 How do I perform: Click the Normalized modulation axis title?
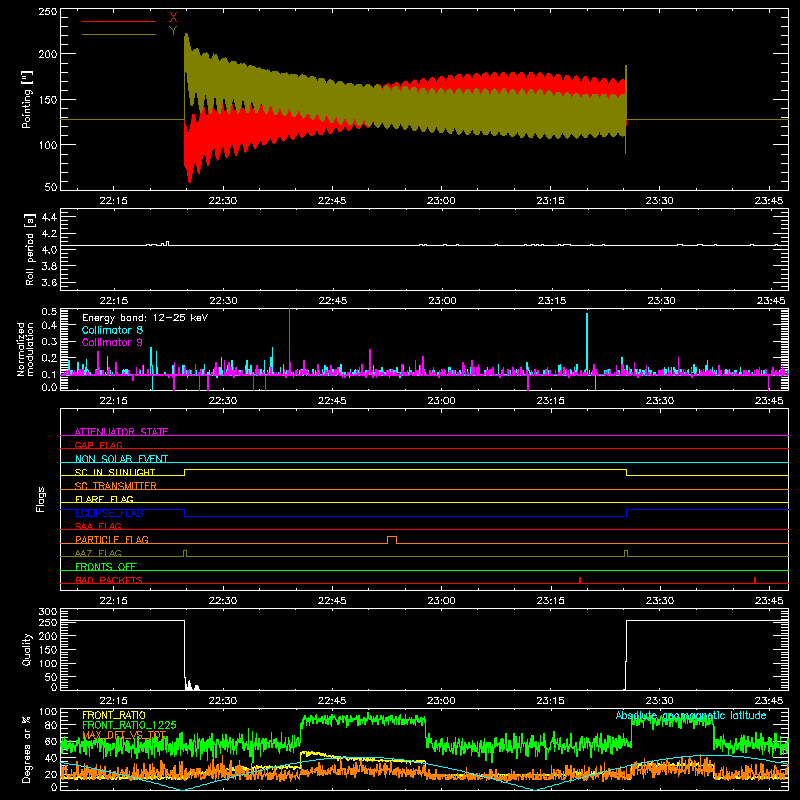pyautogui.click(x=26, y=349)
